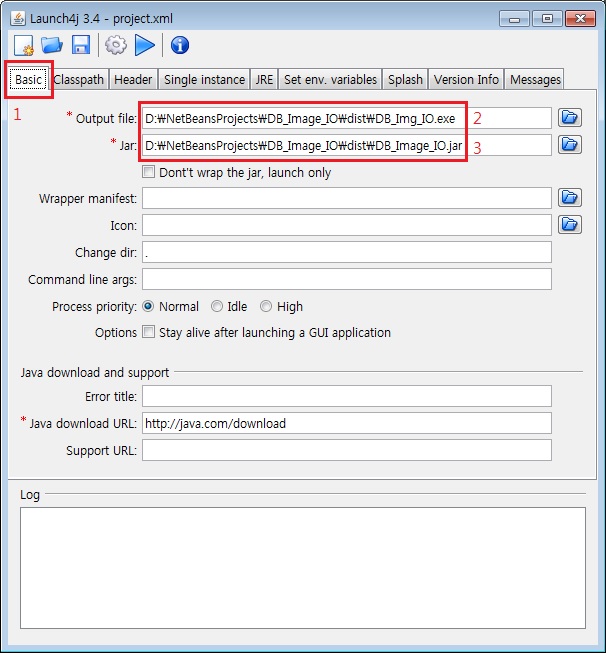Save configuration using the floppy disk icon
This screenshot has height=653, width=606.
click(x=81, y=45)
